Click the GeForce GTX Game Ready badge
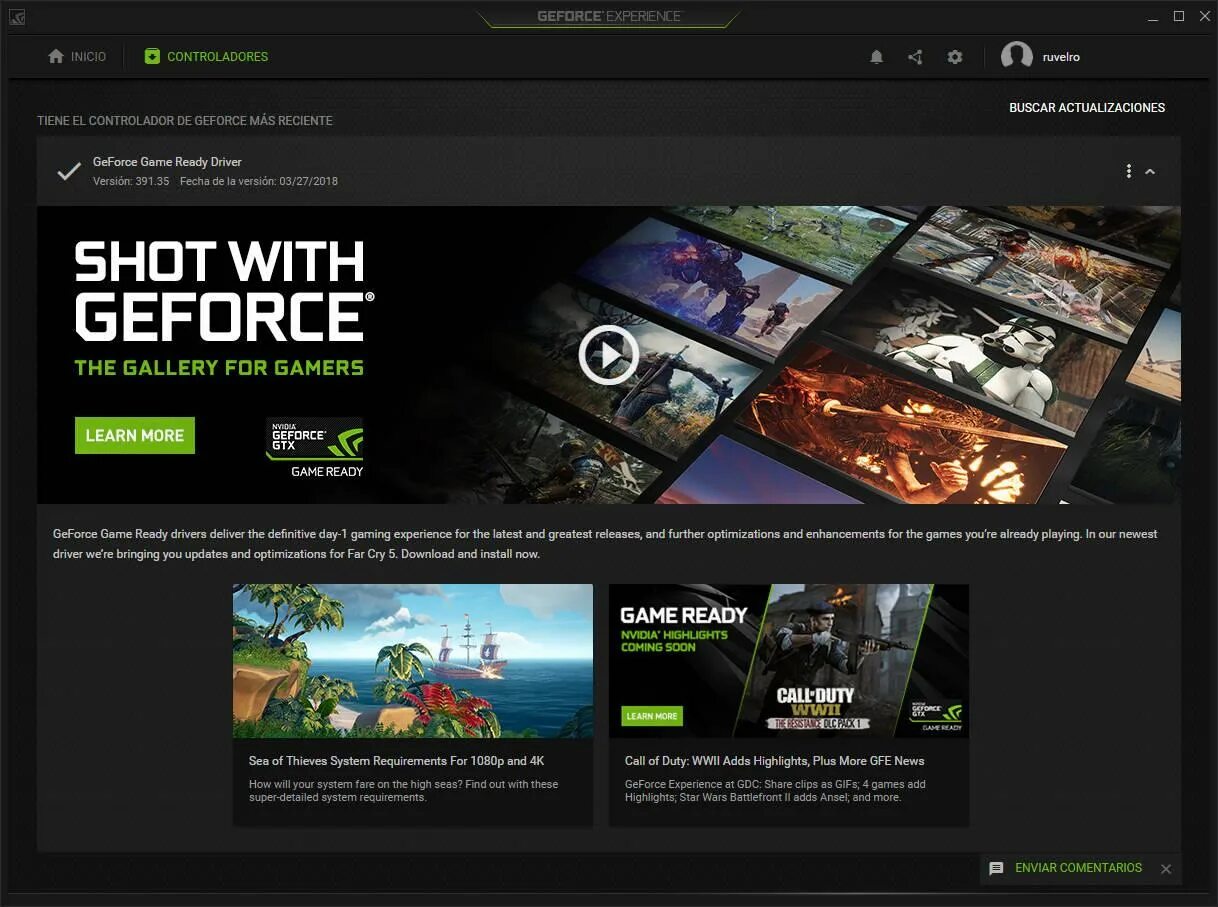The image size is (1218, 907). [x=314, y=447]
